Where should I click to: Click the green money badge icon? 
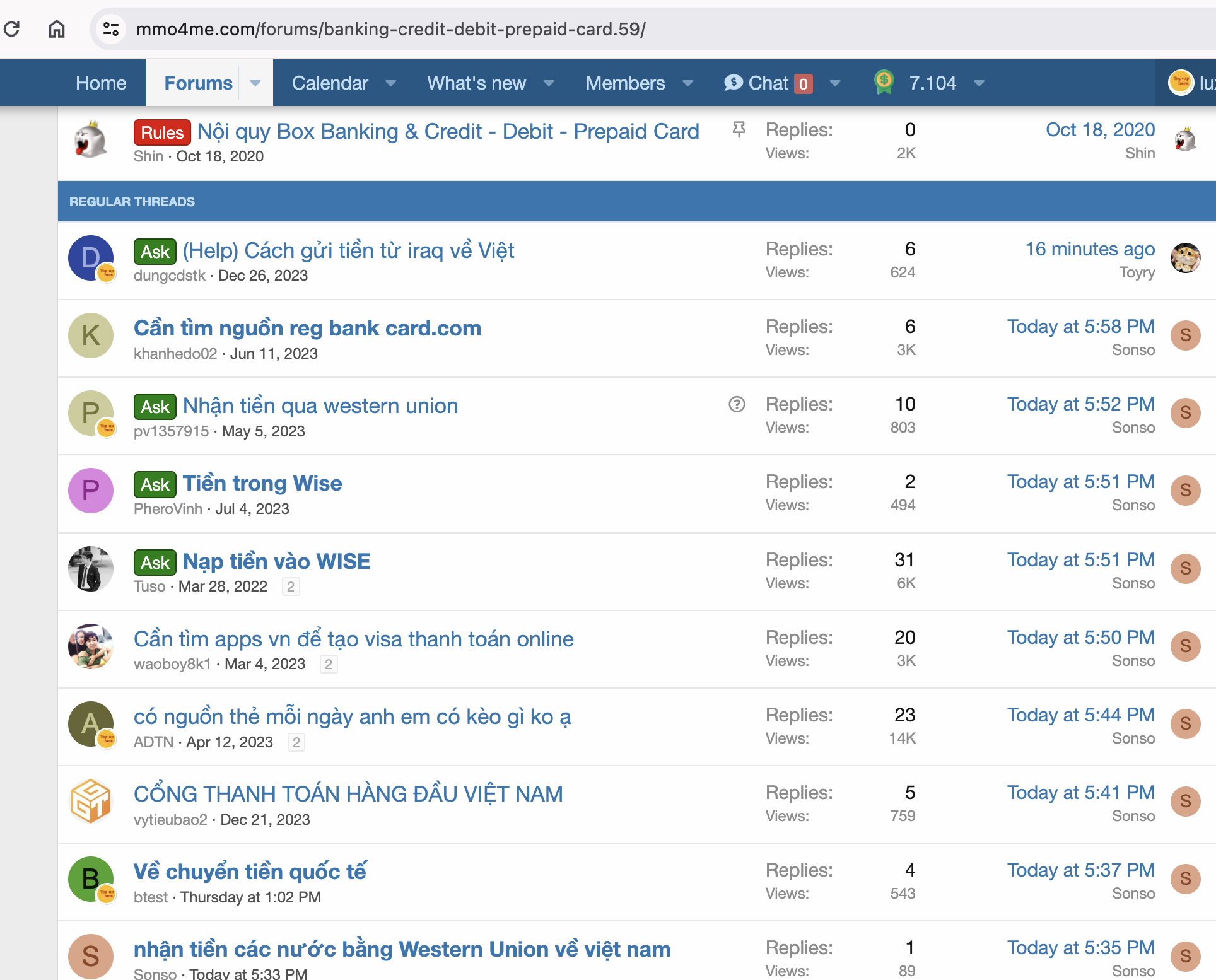884,82
